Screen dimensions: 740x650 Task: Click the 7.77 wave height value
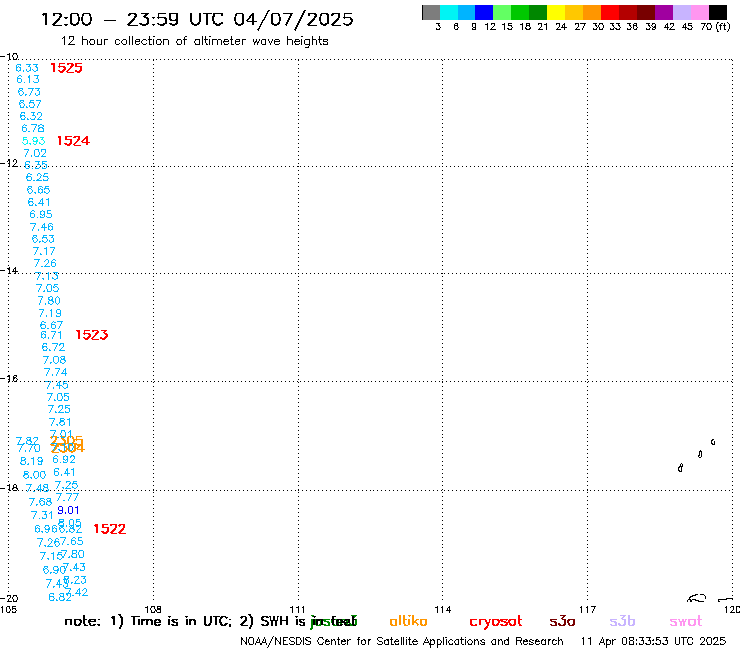(x=67, y=497)
